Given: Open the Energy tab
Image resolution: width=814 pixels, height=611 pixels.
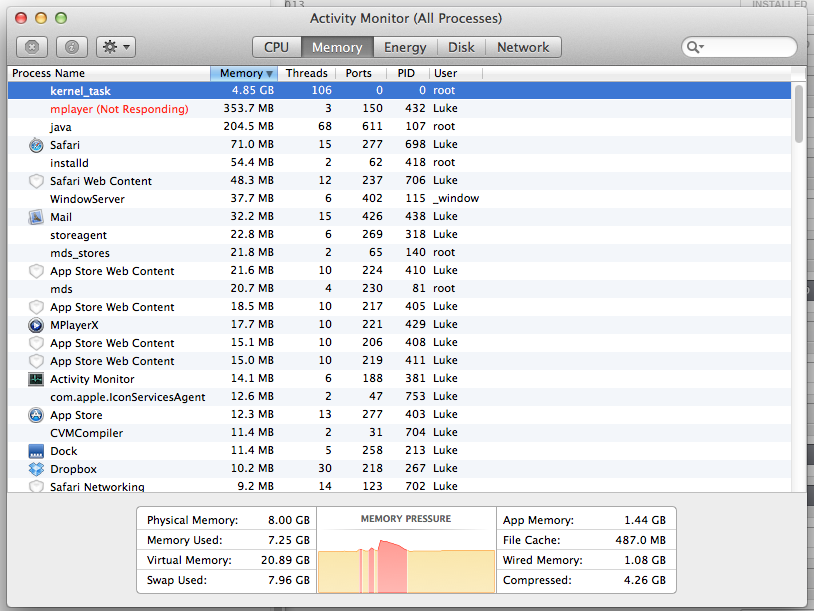Looking at the screenshot, I should click(405, 47).
